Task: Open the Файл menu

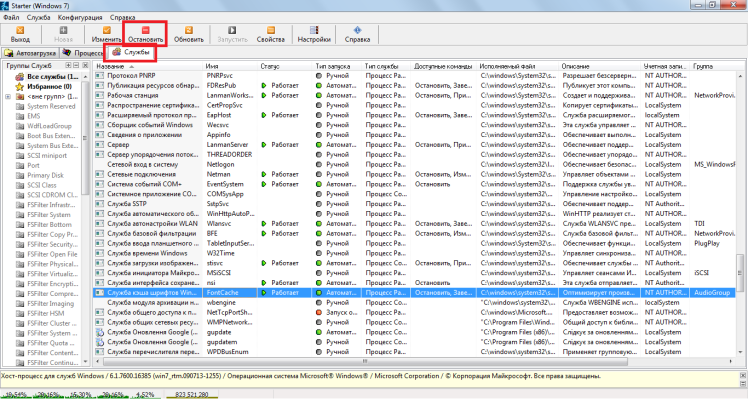Action: point(11,17)
